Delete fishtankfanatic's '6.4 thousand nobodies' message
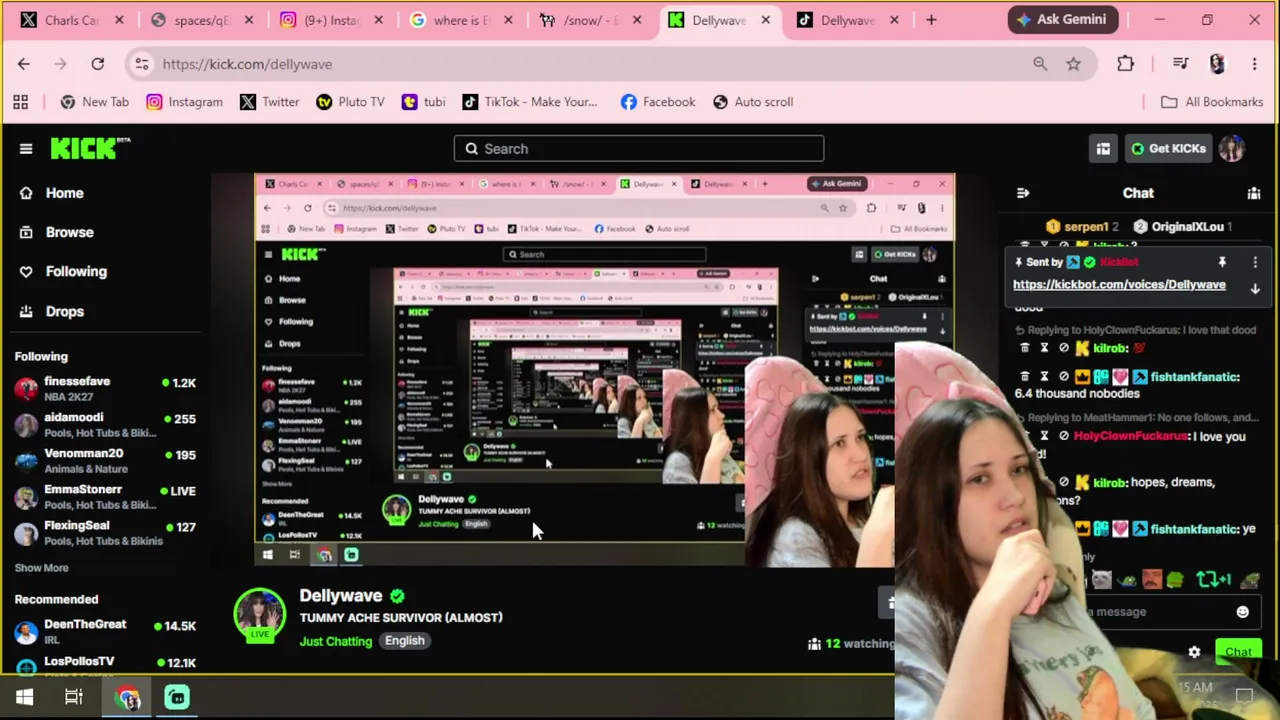 pyautogui.click(x=1024, y=377)
